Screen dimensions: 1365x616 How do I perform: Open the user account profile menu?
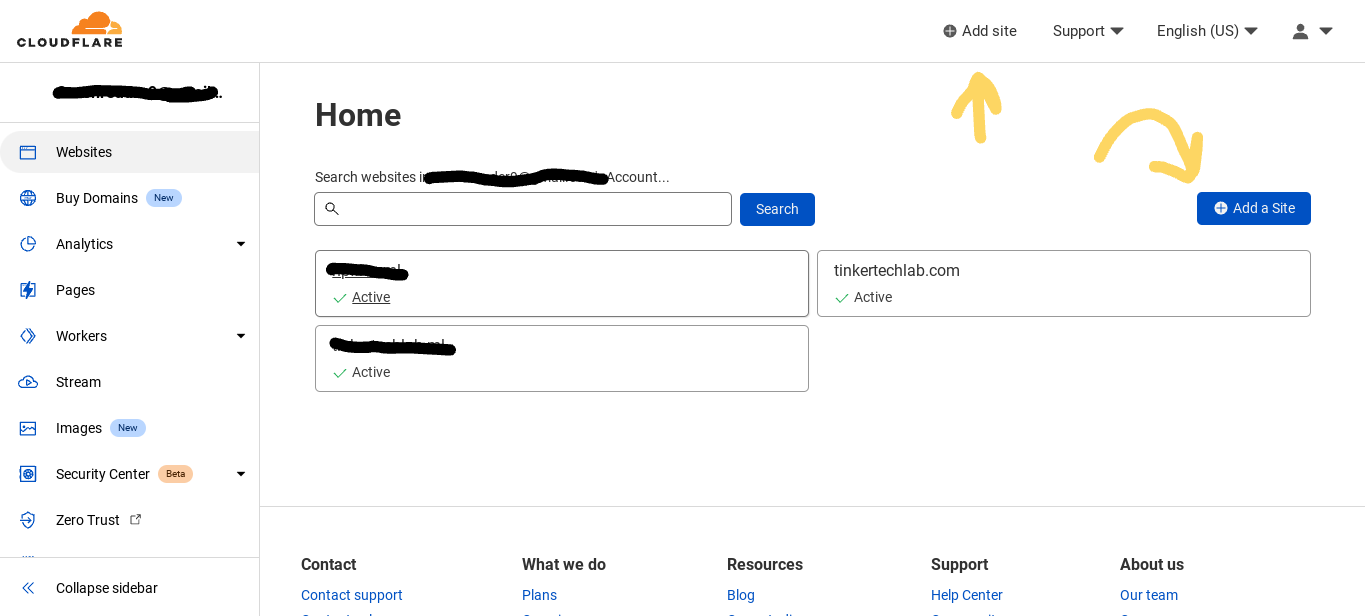click(x=1312, y=31)
